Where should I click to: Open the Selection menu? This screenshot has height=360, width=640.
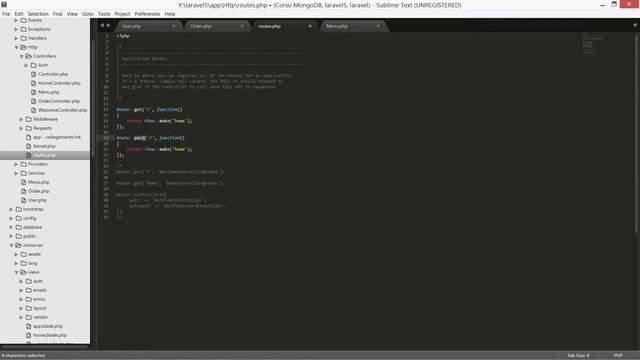(38, 14)
